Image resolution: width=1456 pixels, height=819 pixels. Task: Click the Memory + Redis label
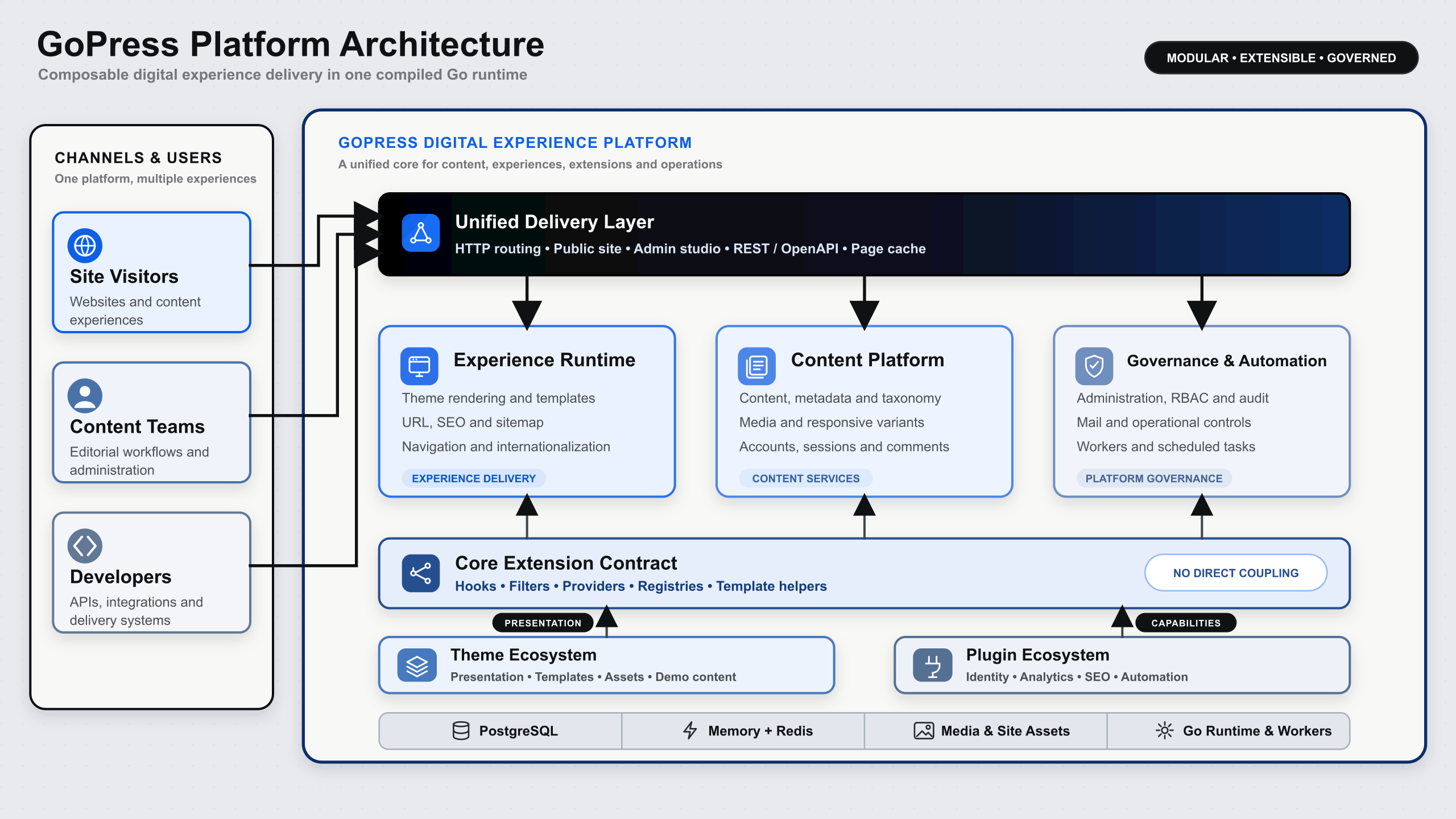pyautogui.click(x=760, y=731)
